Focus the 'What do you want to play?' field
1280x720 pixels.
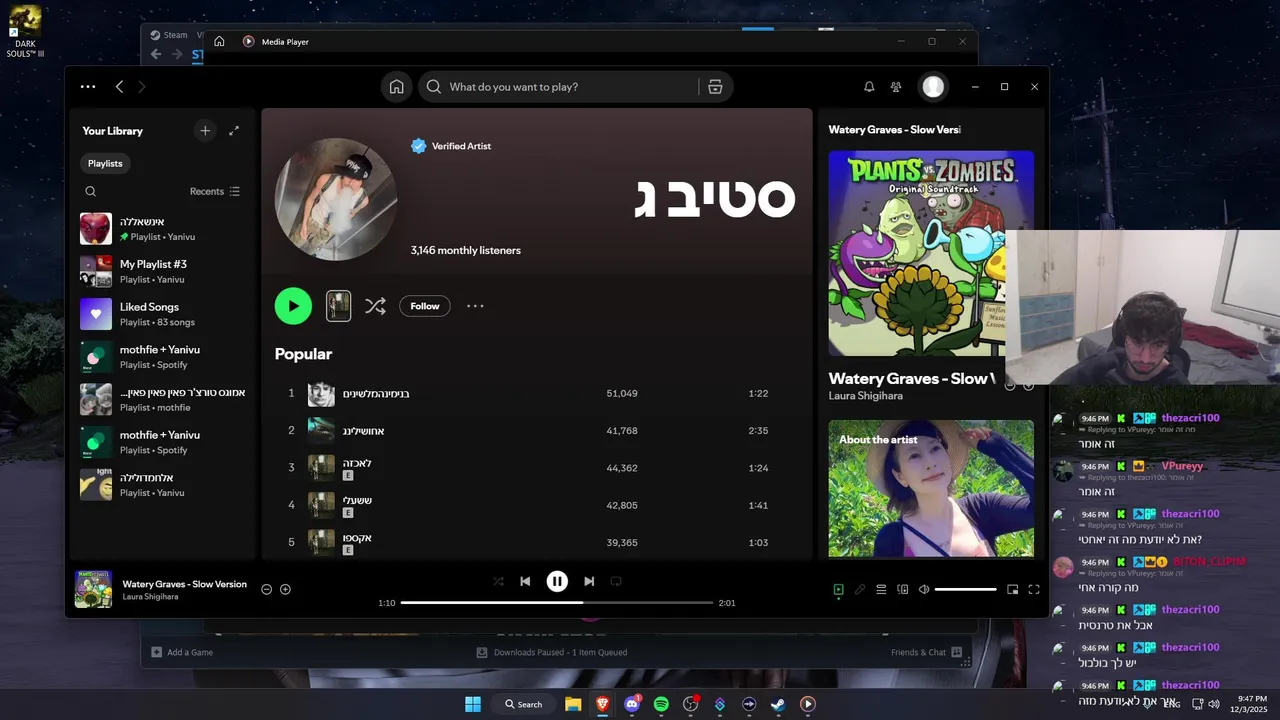(x=560, y=87)
